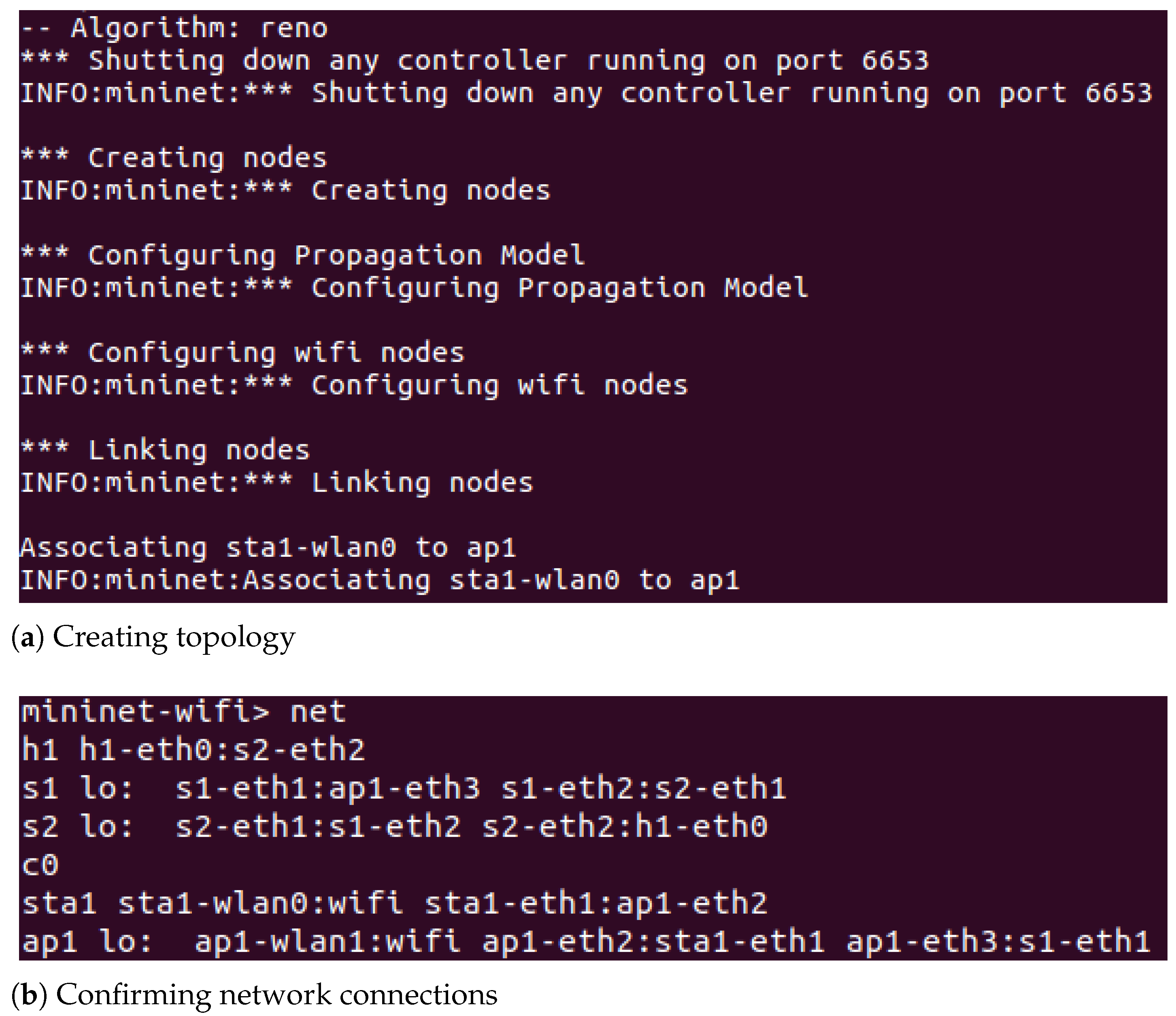Click 'Associating sta1-wlan0 to ap1' first line

pyautogui.click(x=267, y=548)
